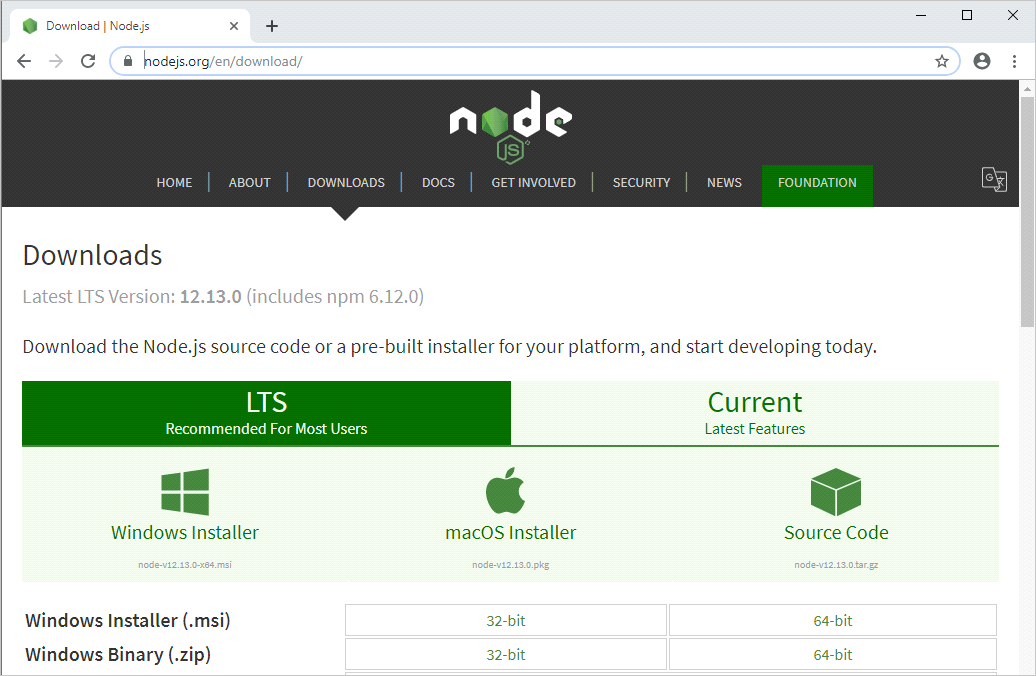This screenshot has height=676, width=1036.
Task: Open the DOWNLOADS menu item
Action: [x=346, y=182]
